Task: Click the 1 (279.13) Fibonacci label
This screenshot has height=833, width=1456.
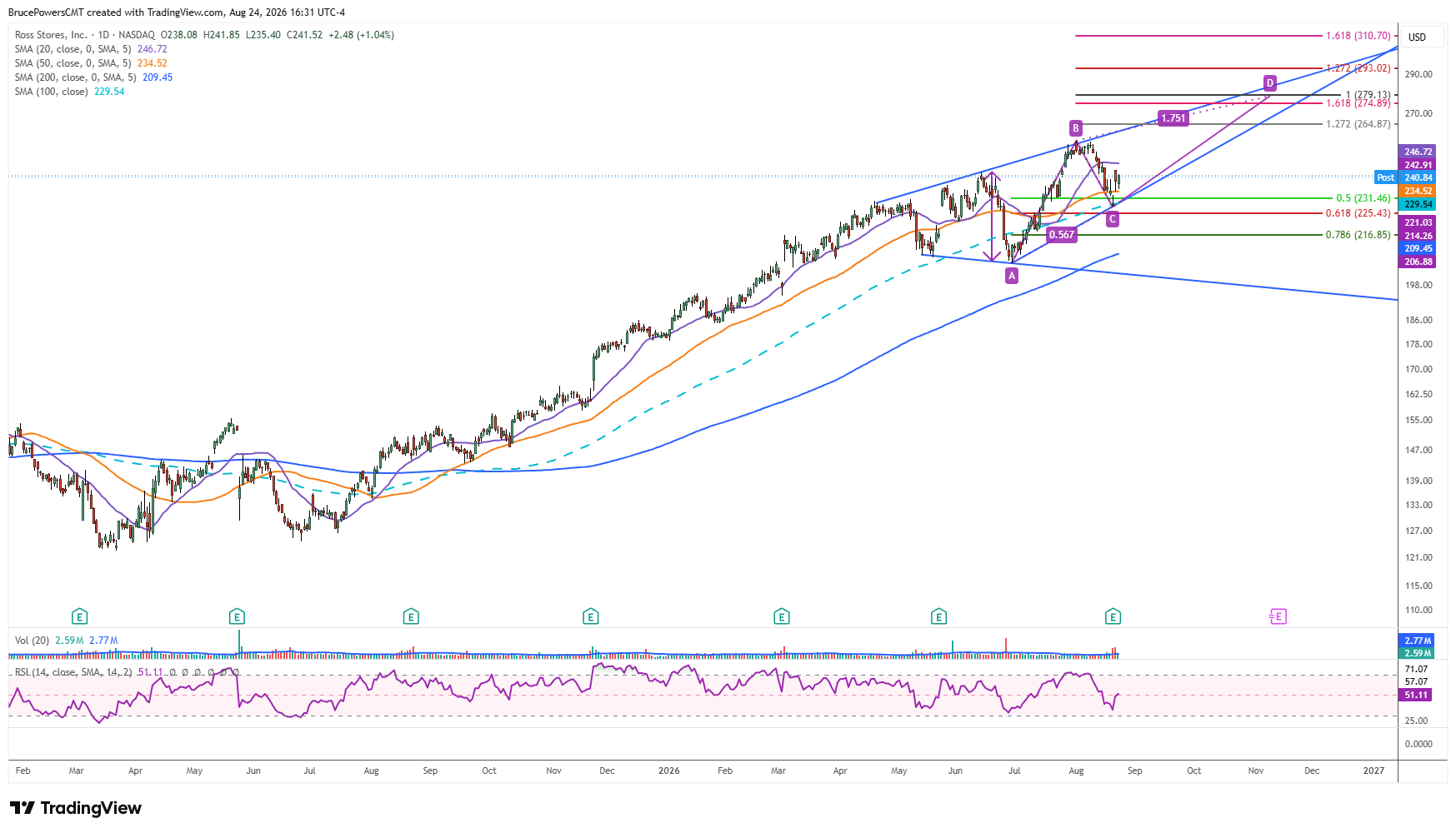Action: pyautogui.click(x=1368, y=94)
